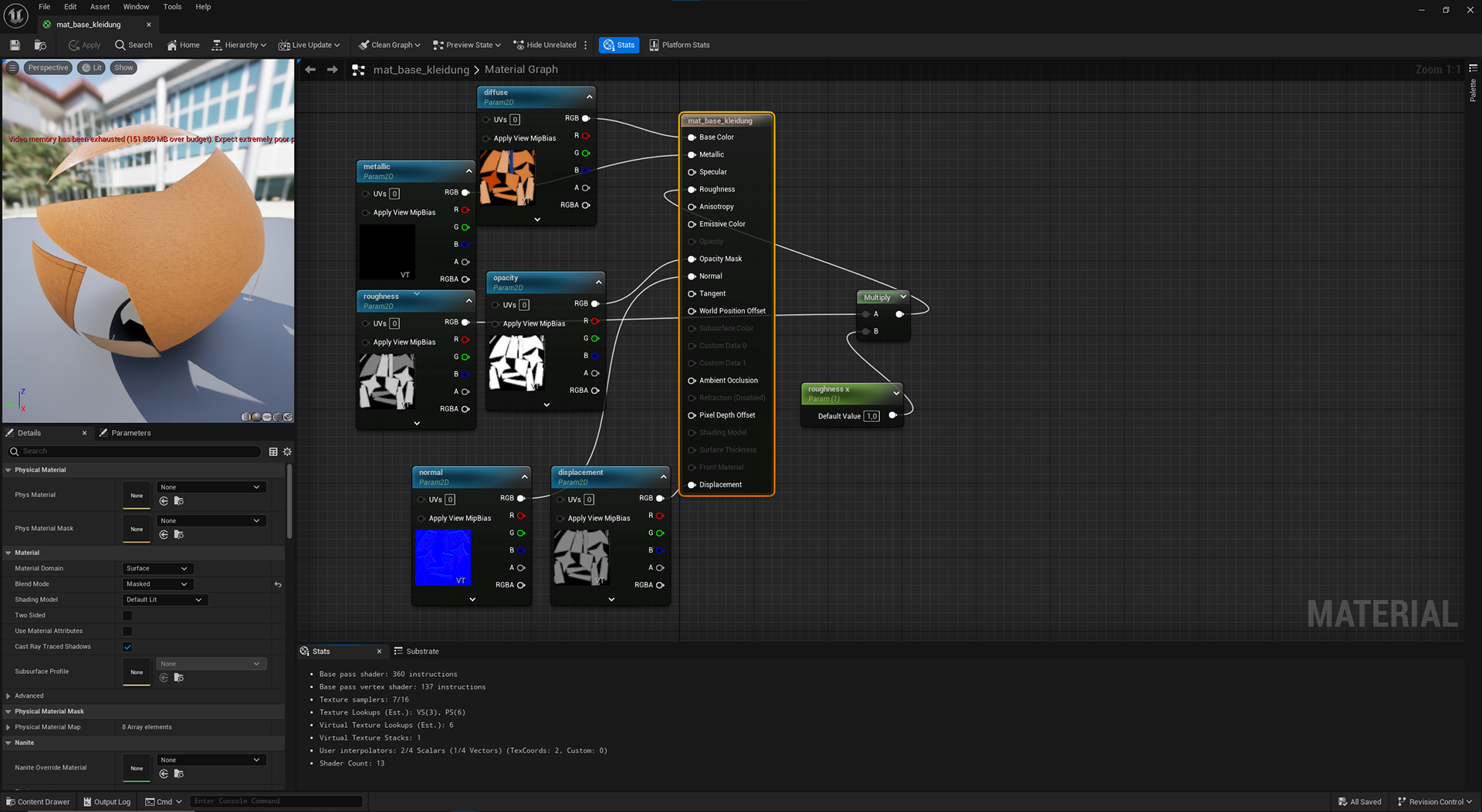Open Shading Model Default Lit dropdown

click(164, 600)
